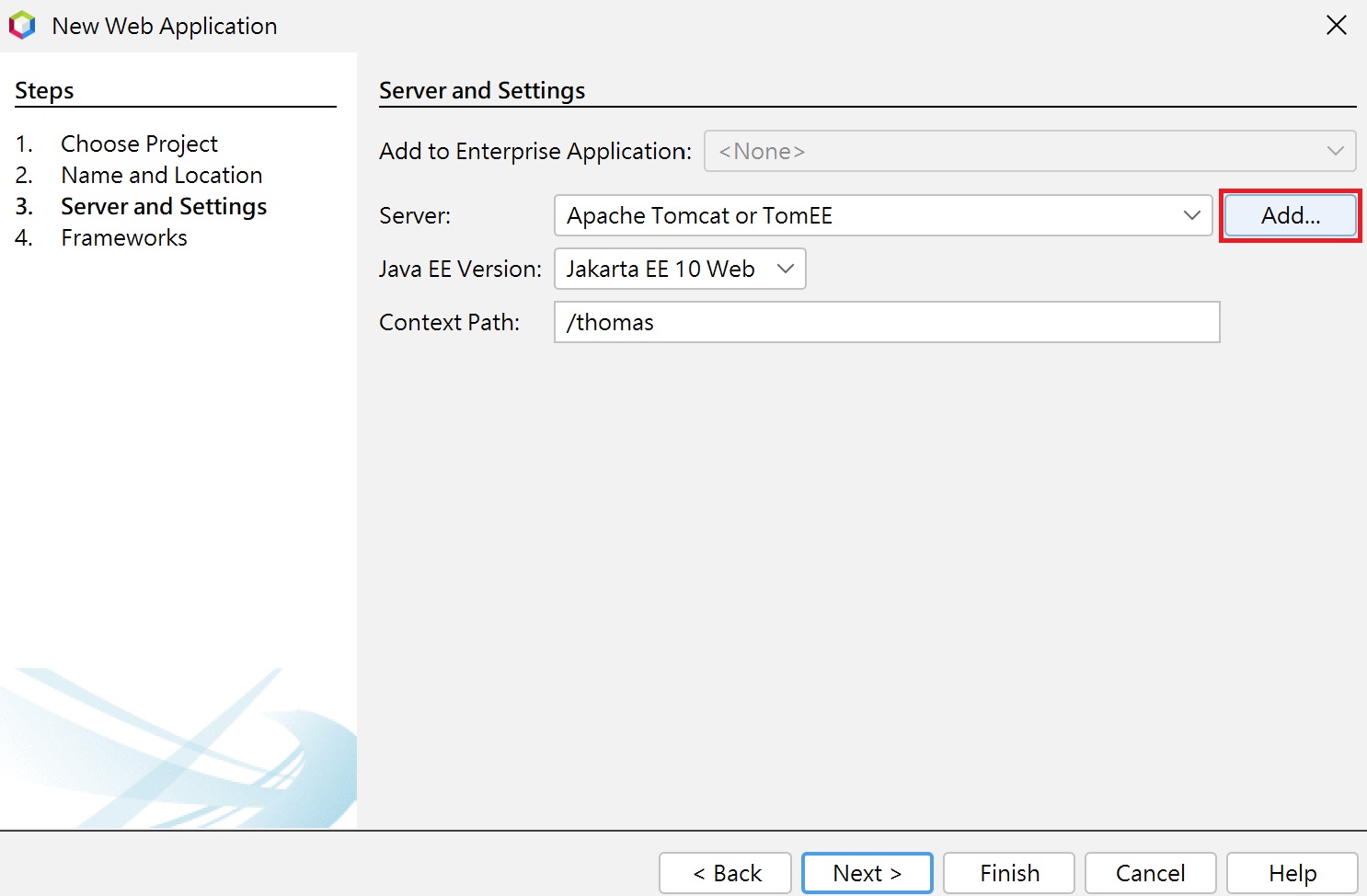Click the Finish button
1367x896 pixels.
tap(1009, 873)
